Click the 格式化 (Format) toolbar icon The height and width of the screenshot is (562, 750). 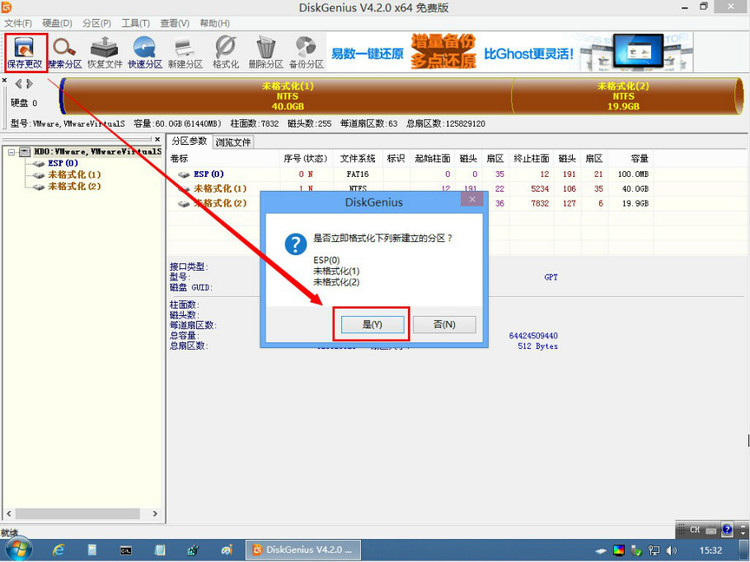point(226,49)
